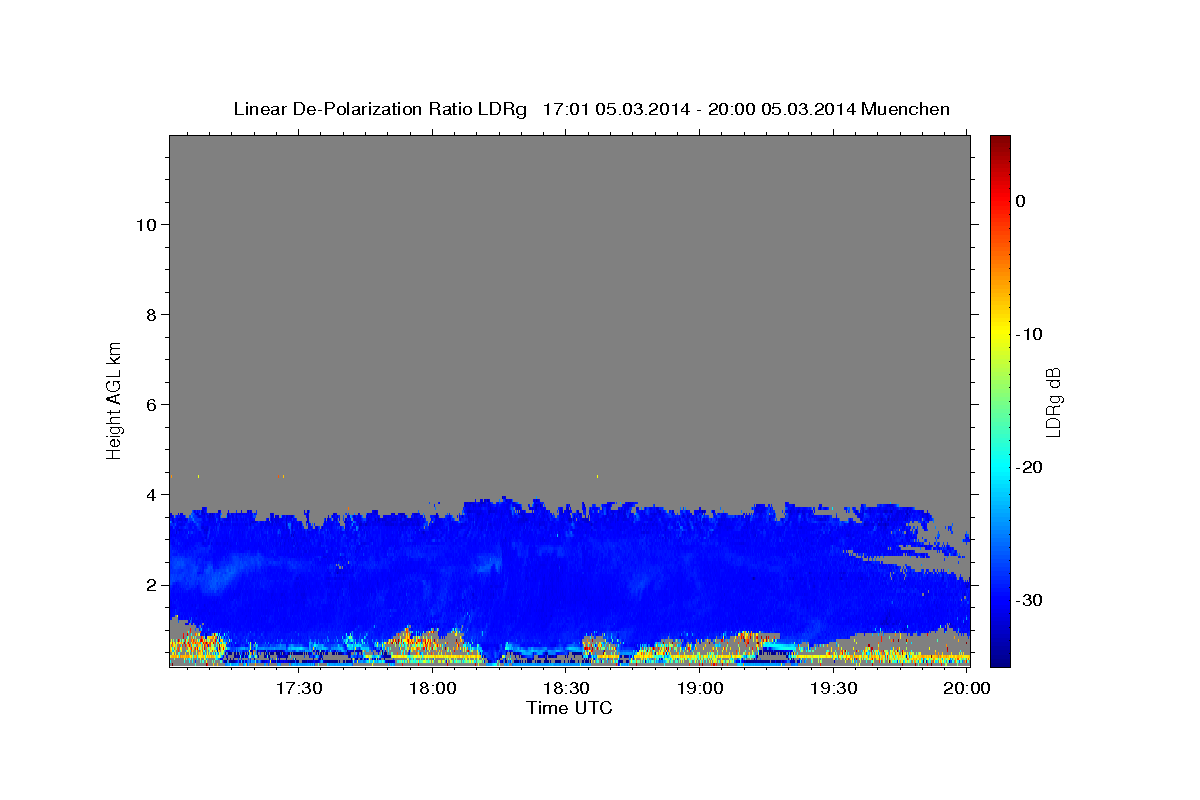Click the colorbar label '-20'
The image size is (1200, 800).
coord(1029,467)
